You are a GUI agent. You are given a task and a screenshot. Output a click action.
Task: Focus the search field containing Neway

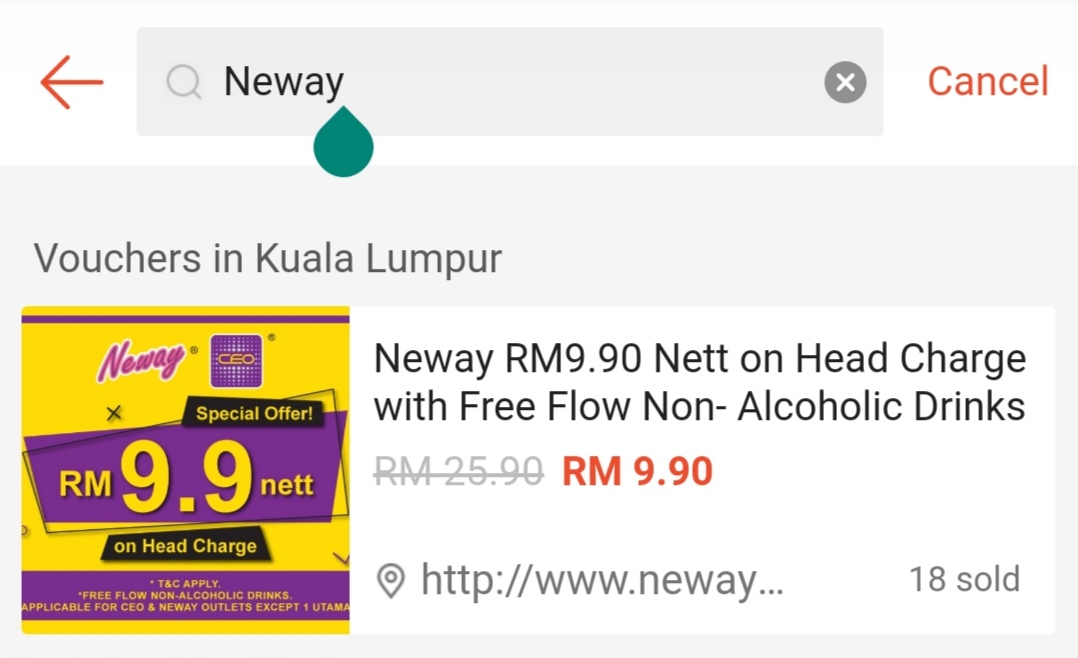coord(509,81)
